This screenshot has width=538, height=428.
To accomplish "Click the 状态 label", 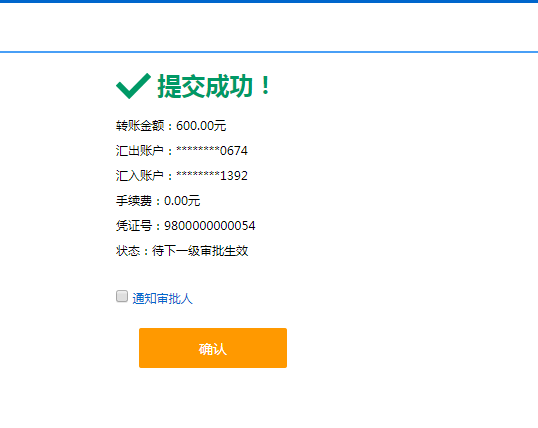I will pos(128,251).
